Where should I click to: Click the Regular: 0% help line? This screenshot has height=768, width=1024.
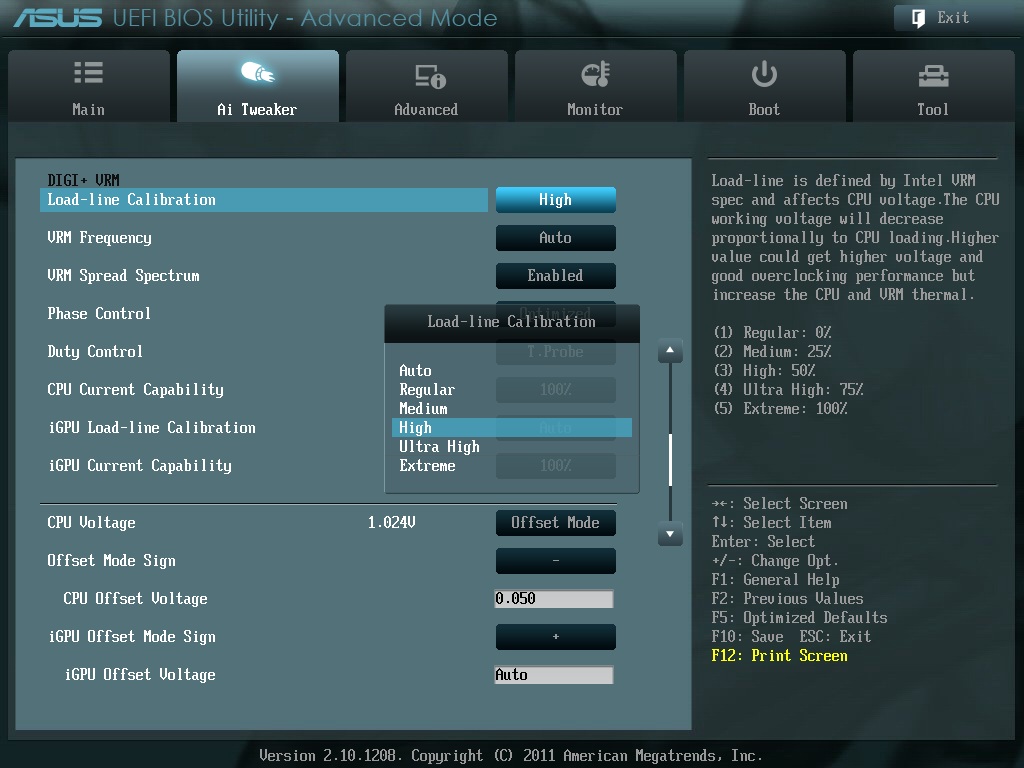[773, 332]
